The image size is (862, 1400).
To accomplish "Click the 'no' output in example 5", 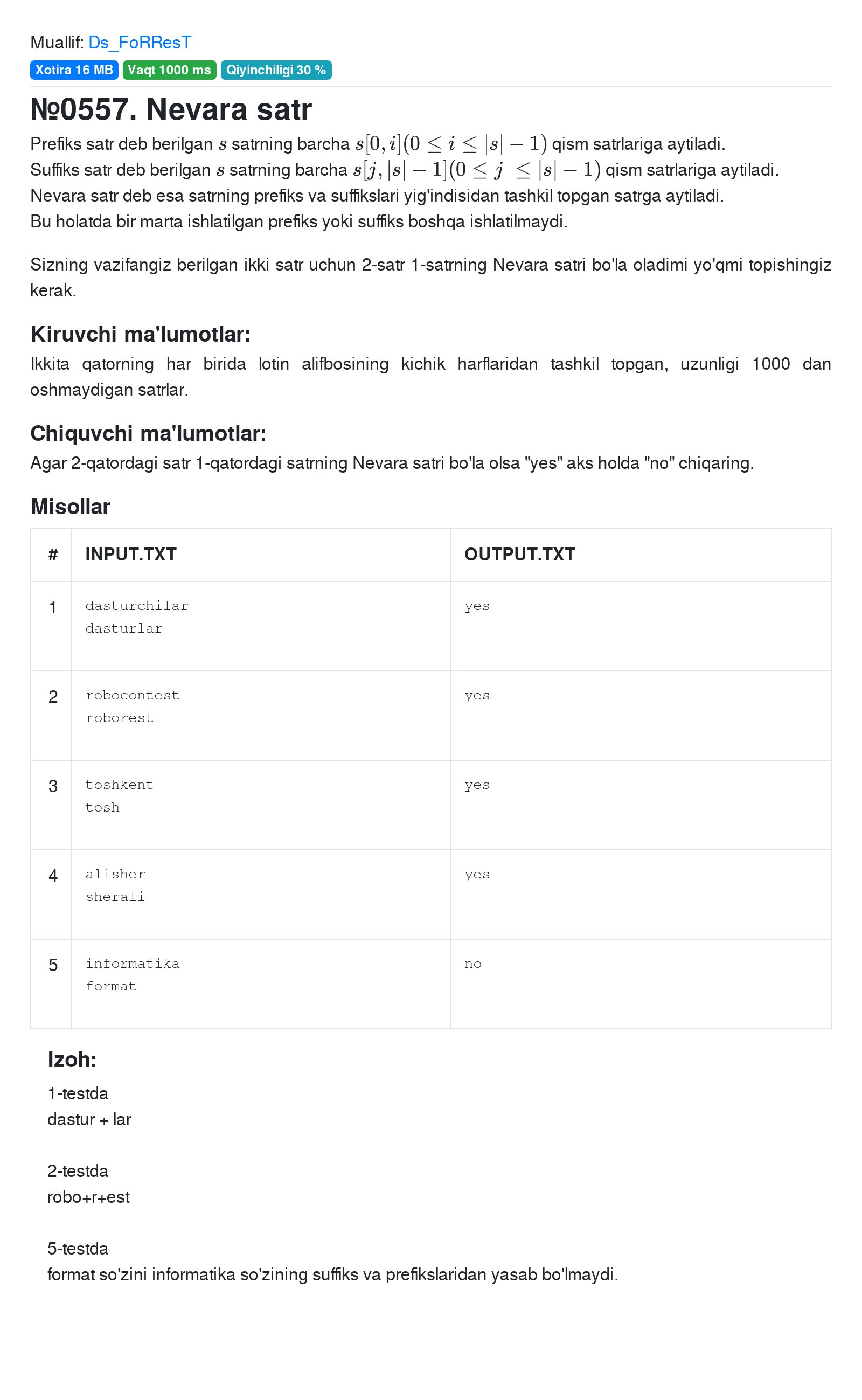I will coord(473,964).
